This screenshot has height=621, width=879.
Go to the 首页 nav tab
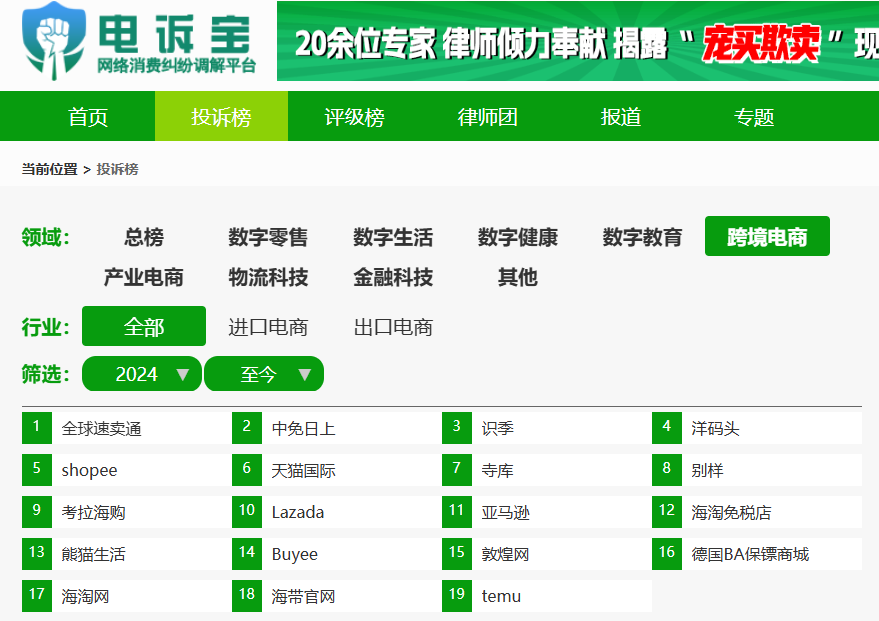point(88,117)
